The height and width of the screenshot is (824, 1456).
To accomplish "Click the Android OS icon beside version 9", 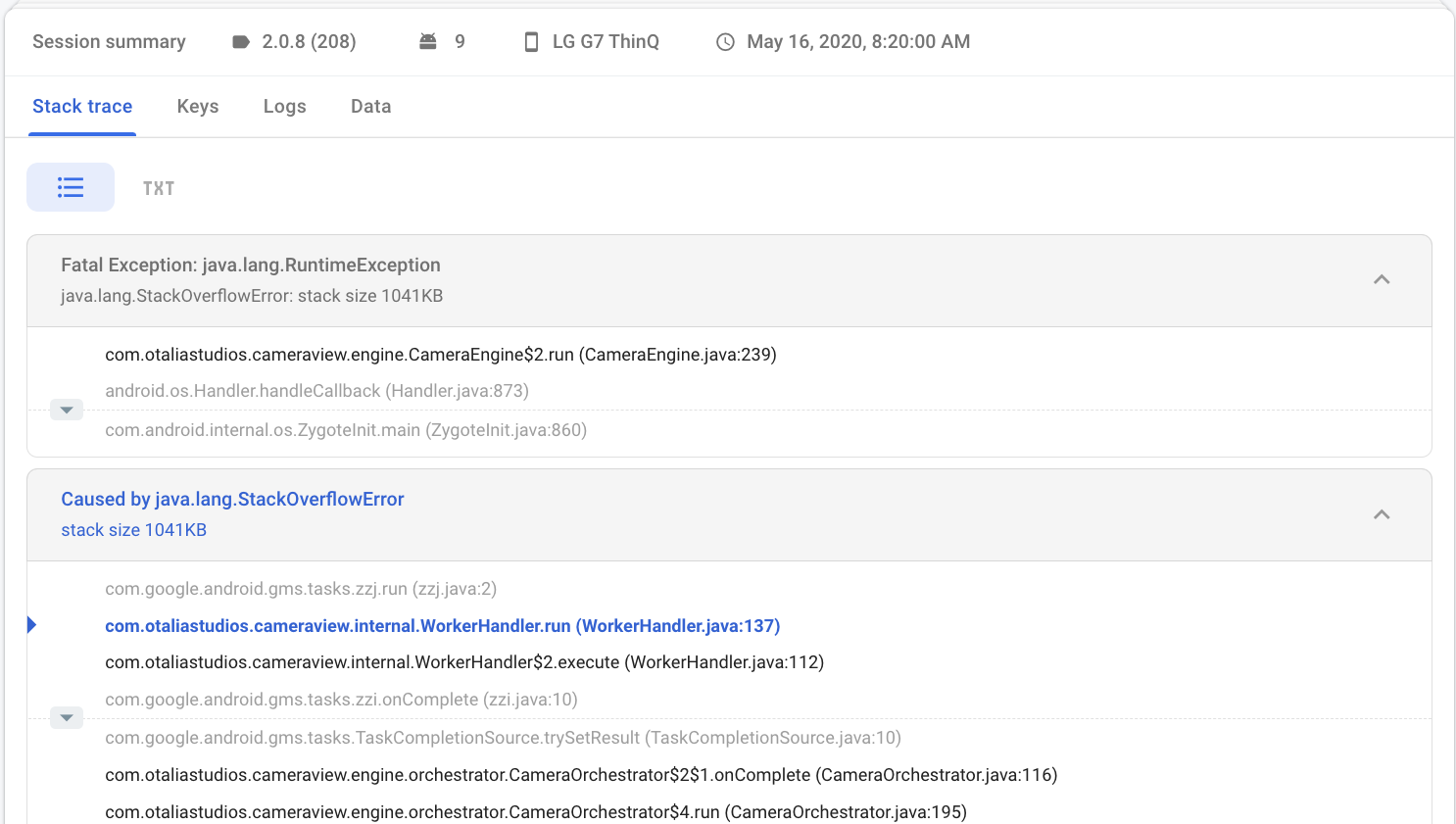I will pos(428,41).
